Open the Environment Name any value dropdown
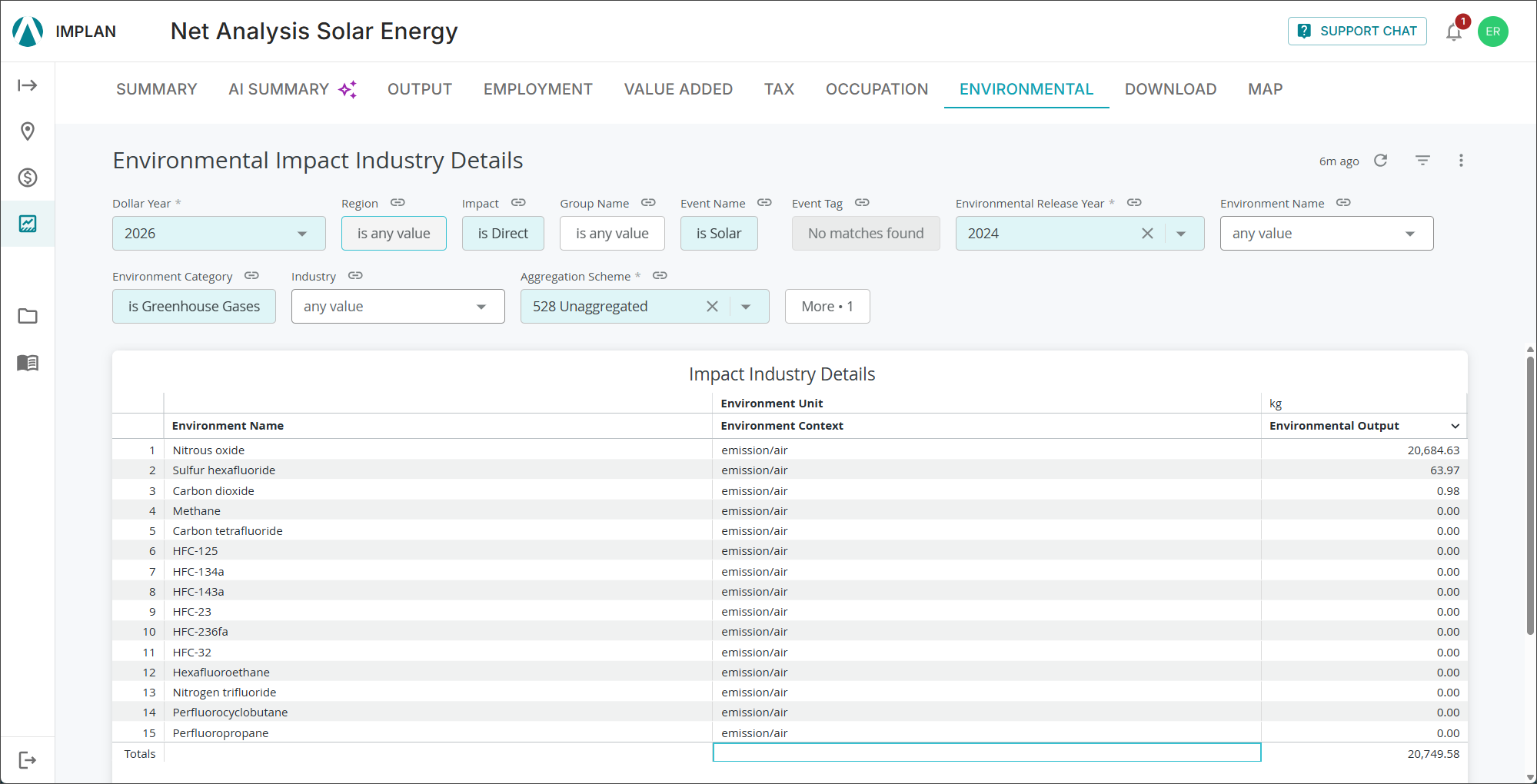Screen dimensions: 1537x784 coord(1326,233)
